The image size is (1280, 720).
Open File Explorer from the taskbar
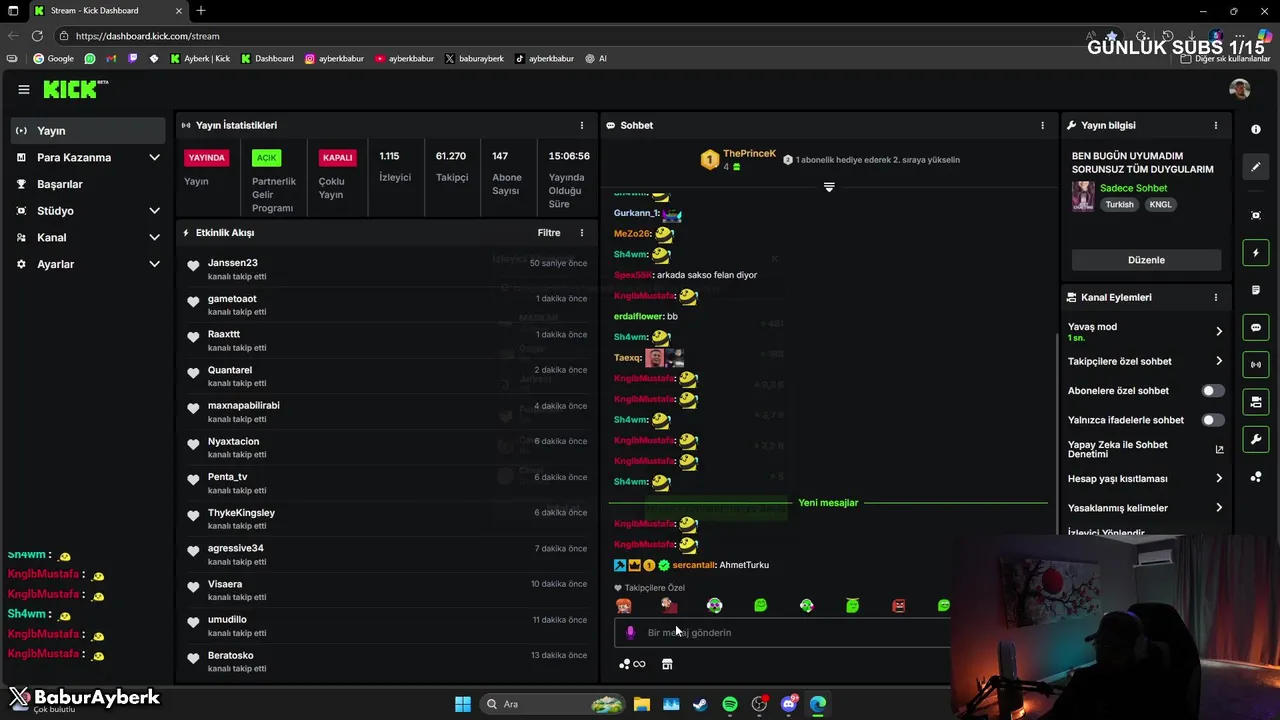point(641,704)
